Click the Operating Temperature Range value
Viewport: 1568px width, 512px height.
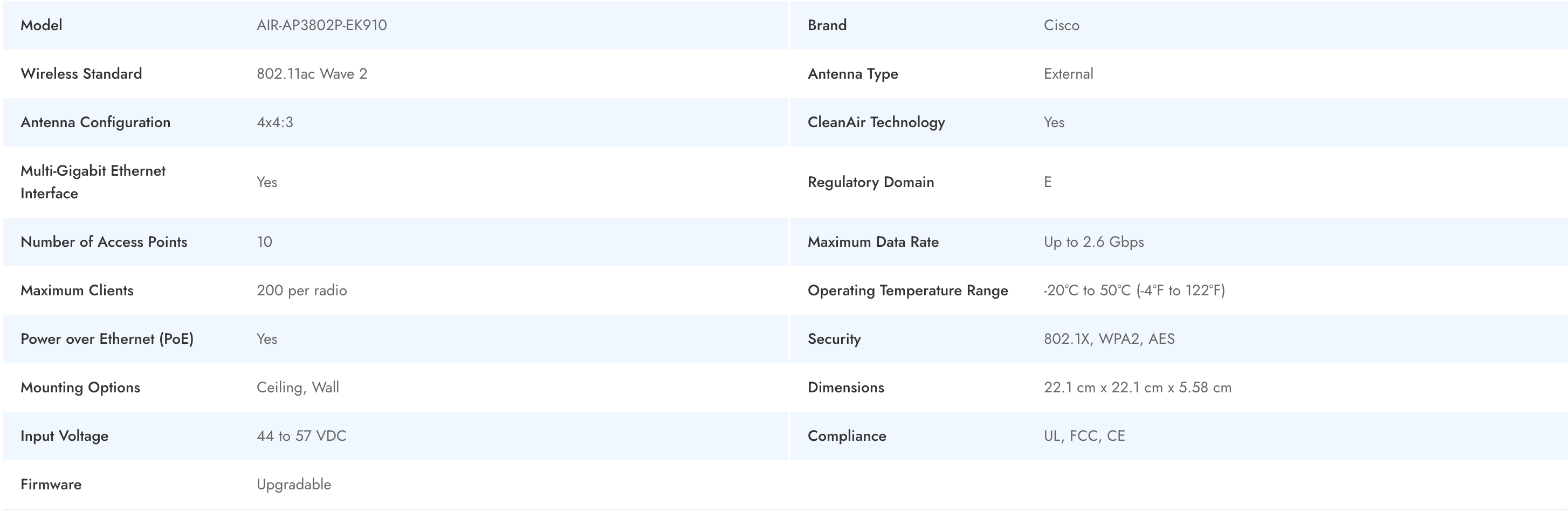(x=1133, y=290)
